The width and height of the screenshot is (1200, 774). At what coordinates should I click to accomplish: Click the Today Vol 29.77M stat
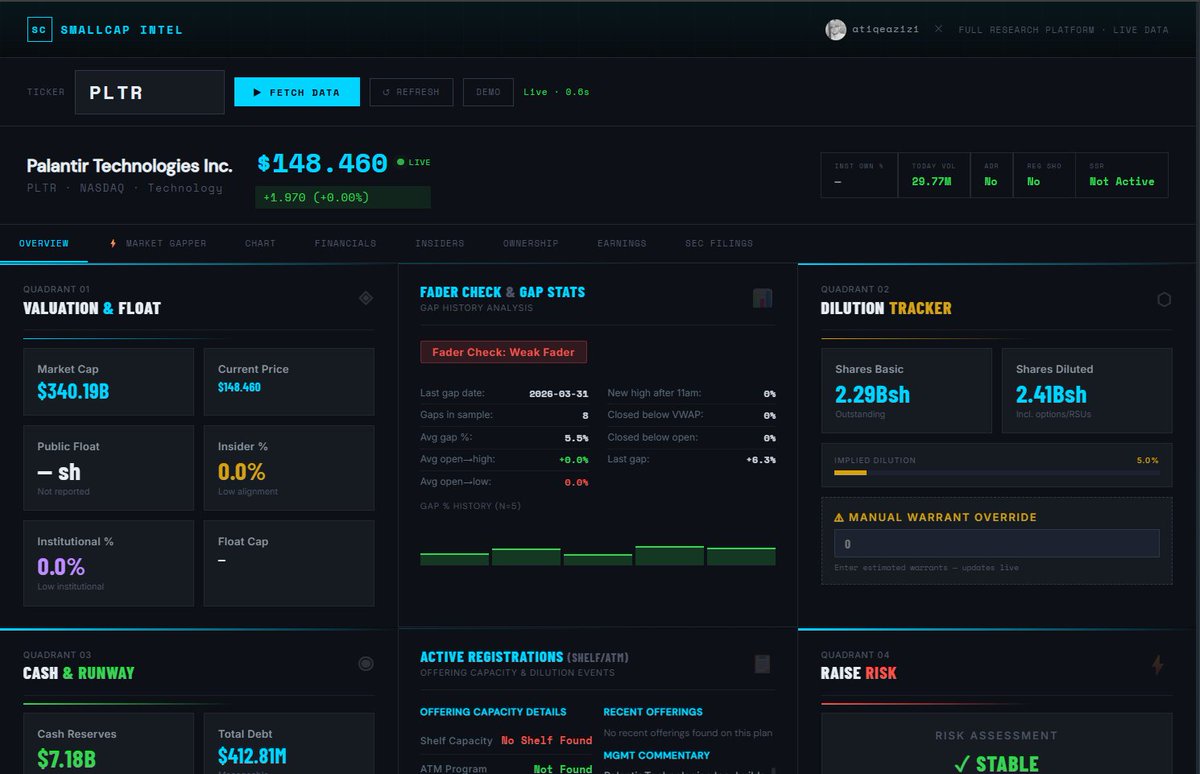coord(932,175)
